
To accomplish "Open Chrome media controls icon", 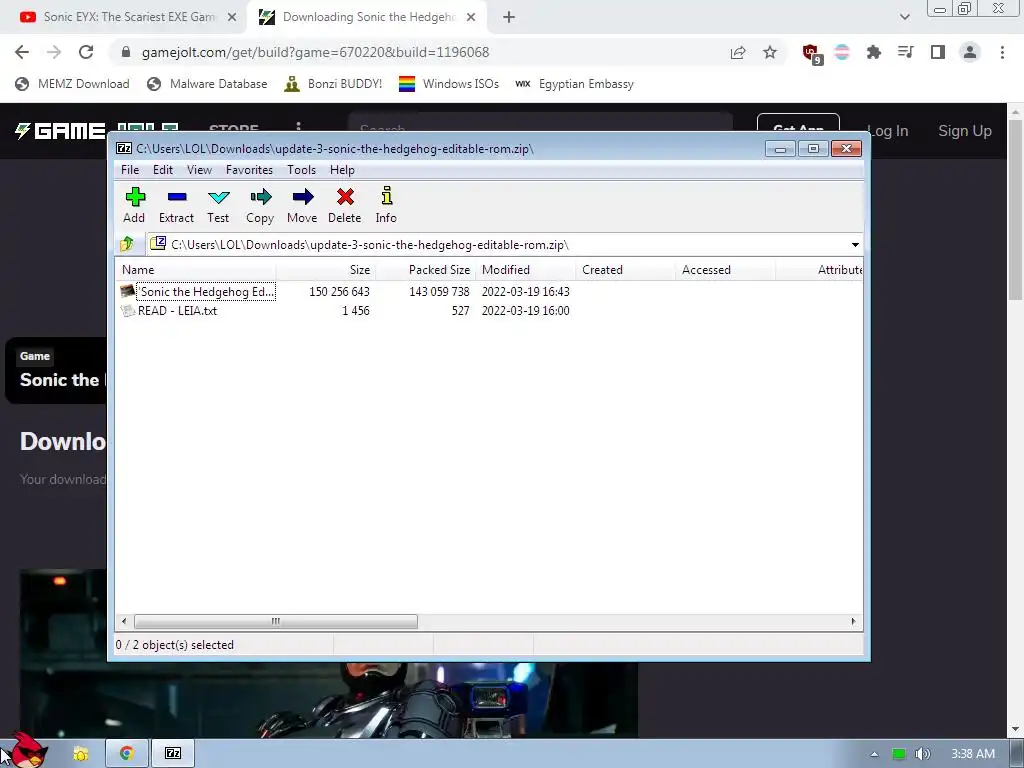I will (905, 52).
